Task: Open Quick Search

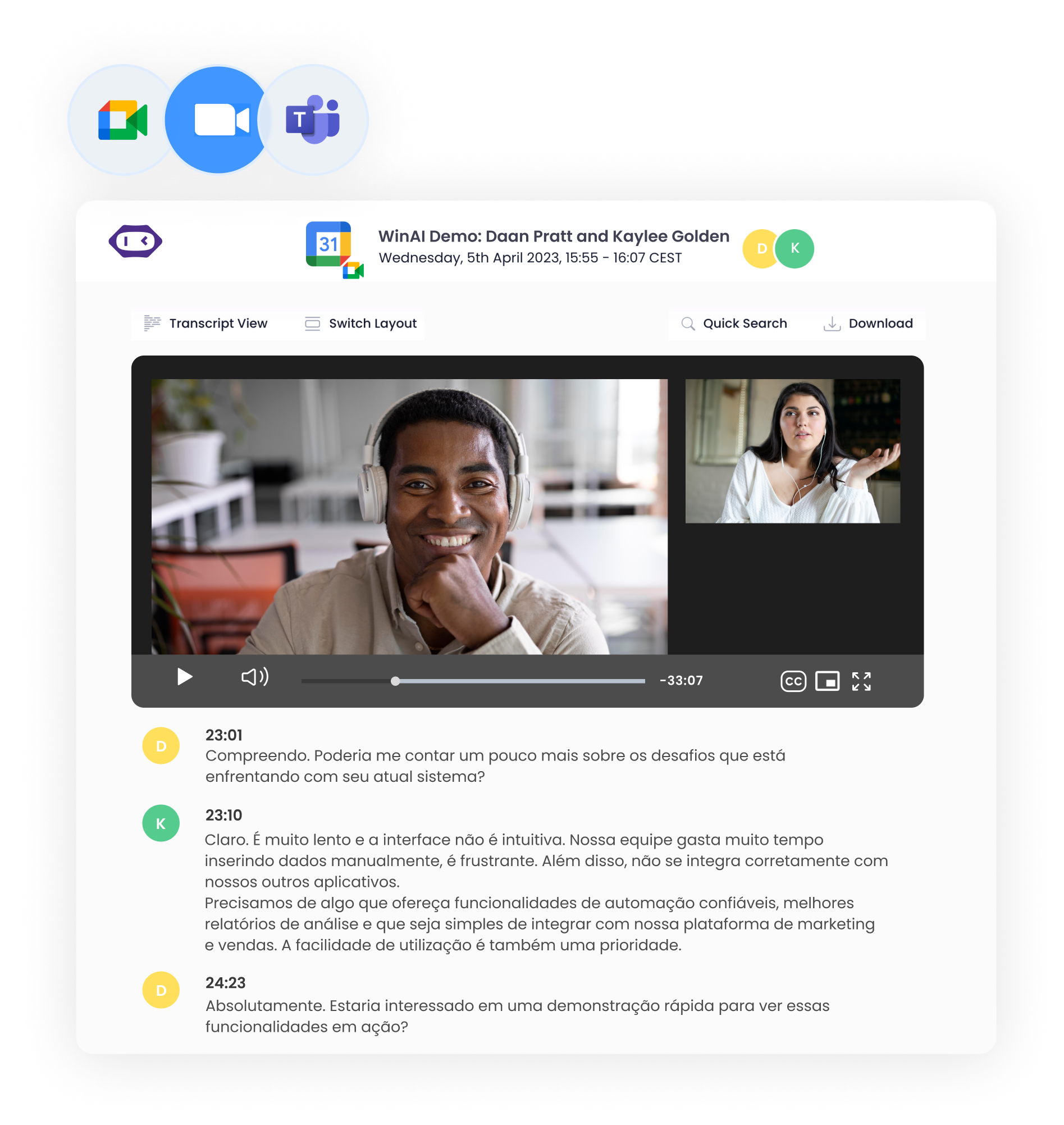Action: coord(734,324)
